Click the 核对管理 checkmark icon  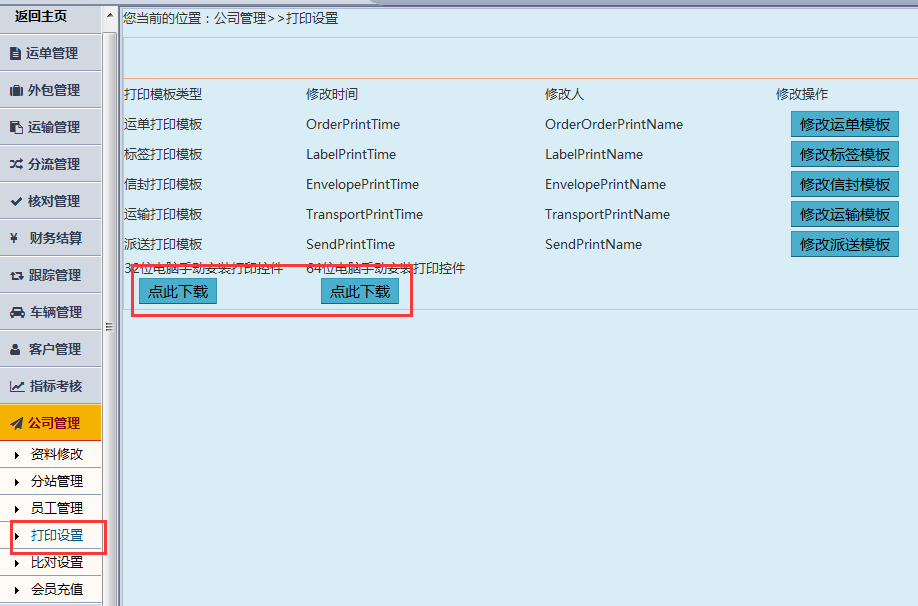click(16, 201)
